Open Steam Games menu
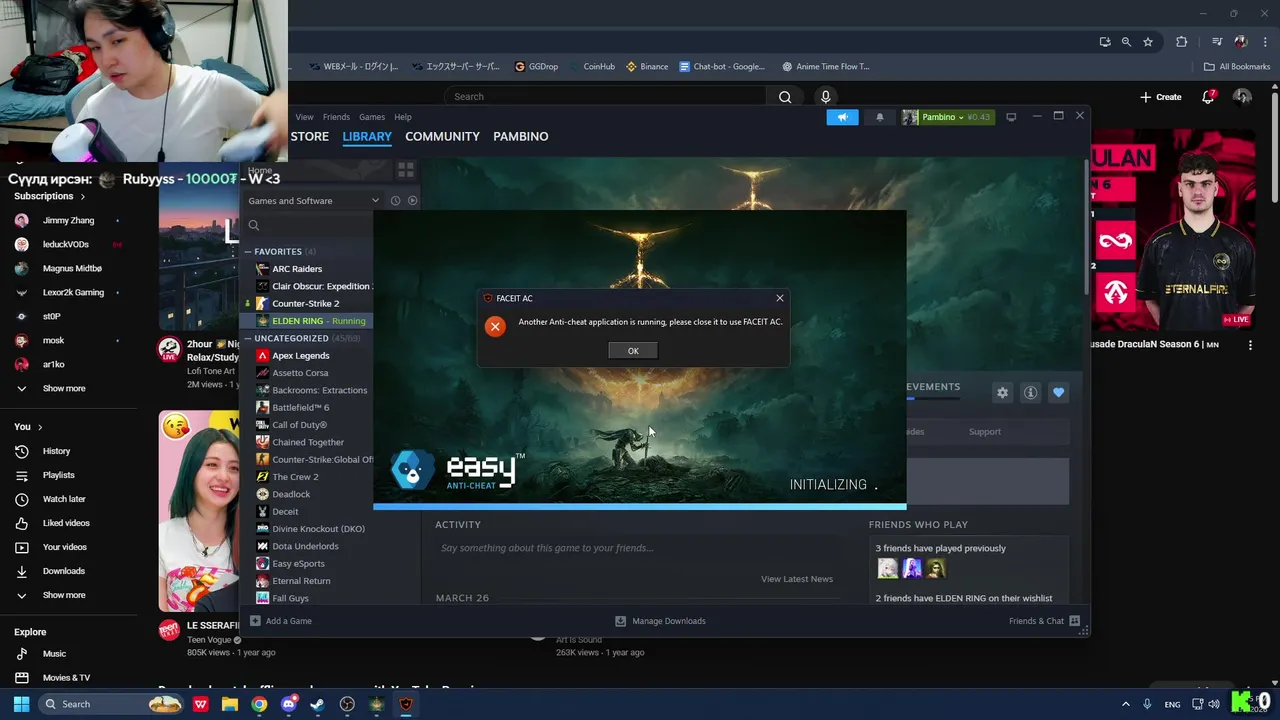The width and height of the screenshot is (1280, 720). (372, 117)
